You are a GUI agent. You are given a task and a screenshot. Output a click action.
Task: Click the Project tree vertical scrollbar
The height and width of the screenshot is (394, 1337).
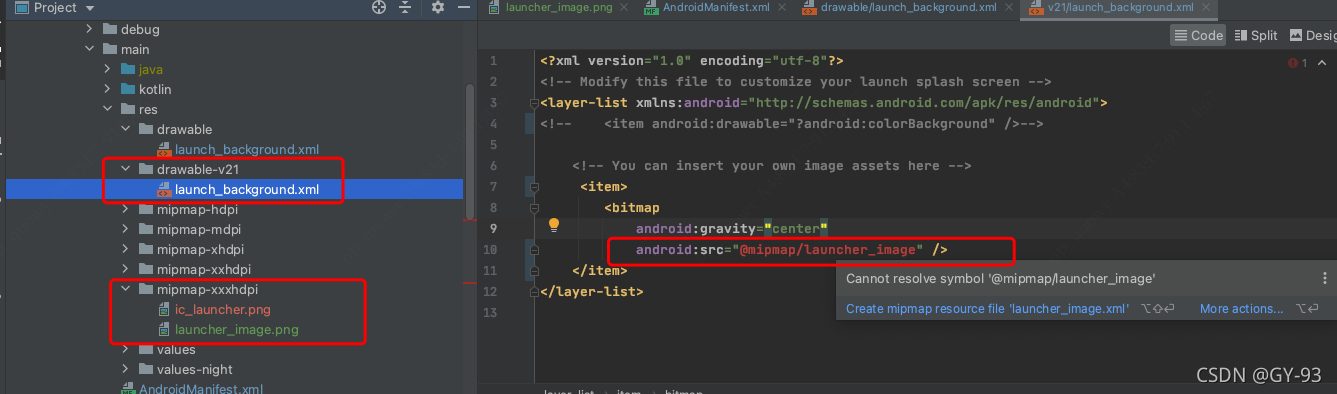pyautogui.click(x=470, y=150)
